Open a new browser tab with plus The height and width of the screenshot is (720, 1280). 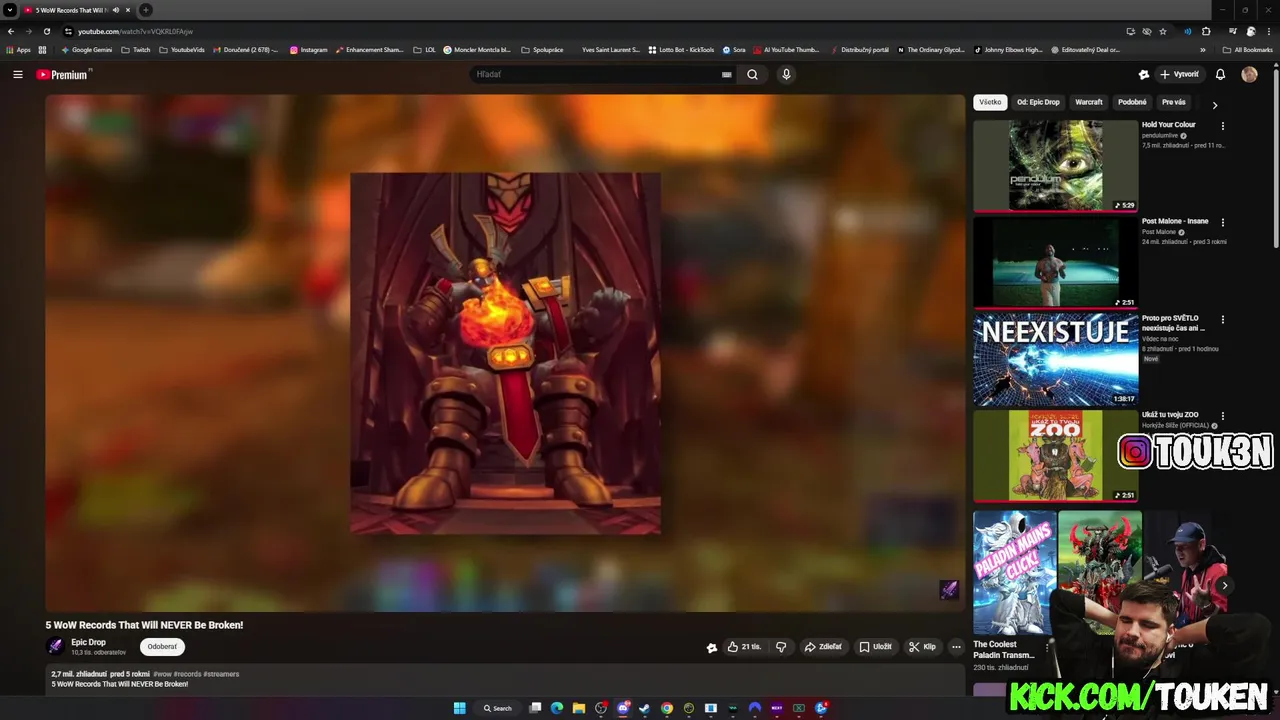(x=146, y=10)
